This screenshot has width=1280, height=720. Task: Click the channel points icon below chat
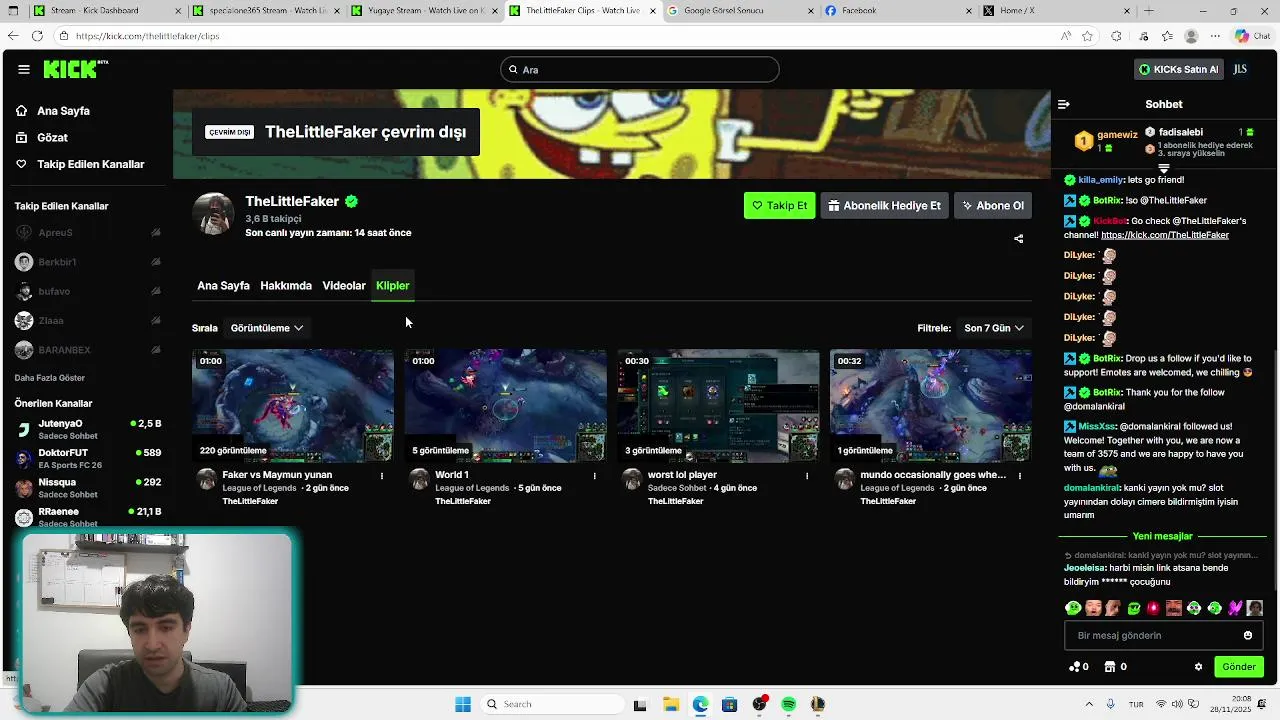[1079, 667]
